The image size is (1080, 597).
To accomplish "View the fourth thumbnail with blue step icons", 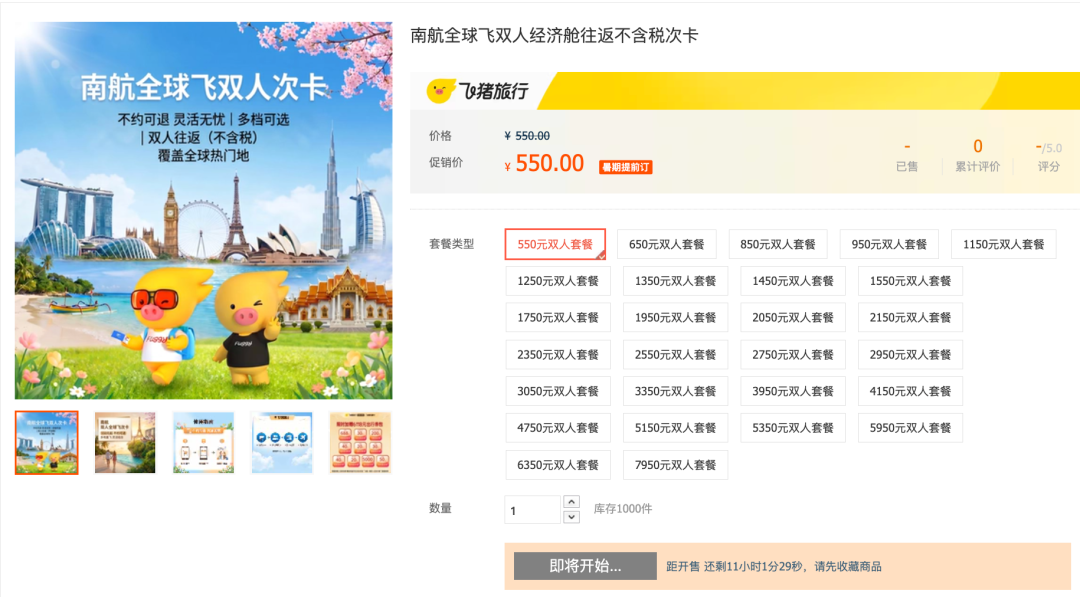I will pos(282,443).
